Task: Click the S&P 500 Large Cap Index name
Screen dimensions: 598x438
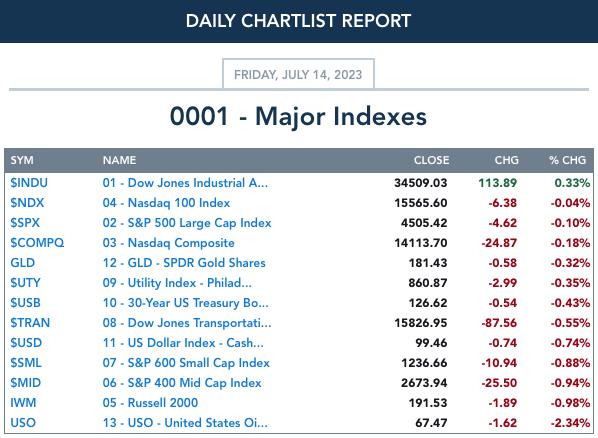Action: (187, 223)
